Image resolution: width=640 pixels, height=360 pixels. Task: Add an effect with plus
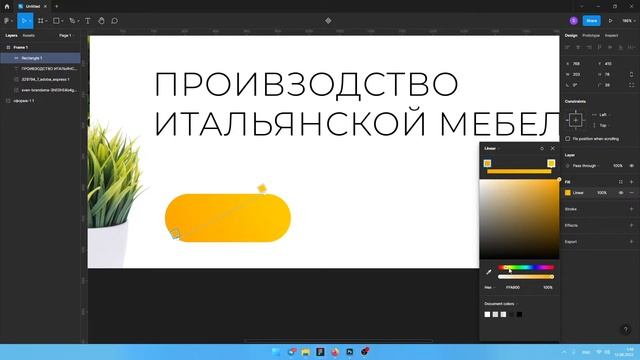tap(631, 225)
